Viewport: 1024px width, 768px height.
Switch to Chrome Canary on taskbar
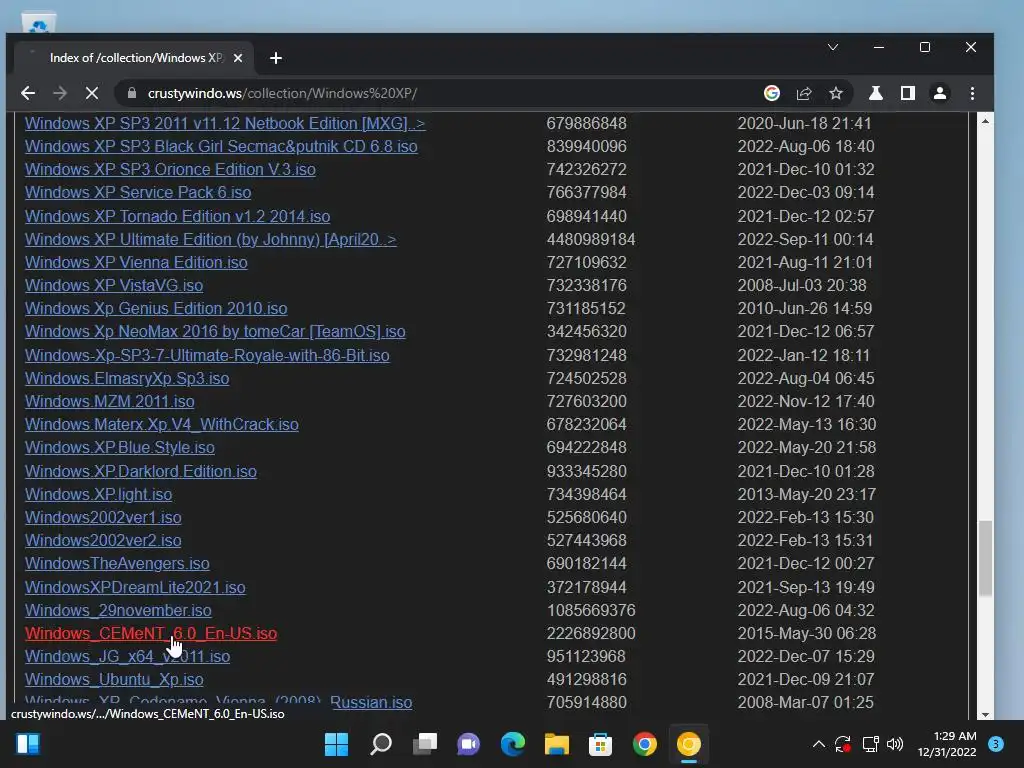(x=688, y=744)
